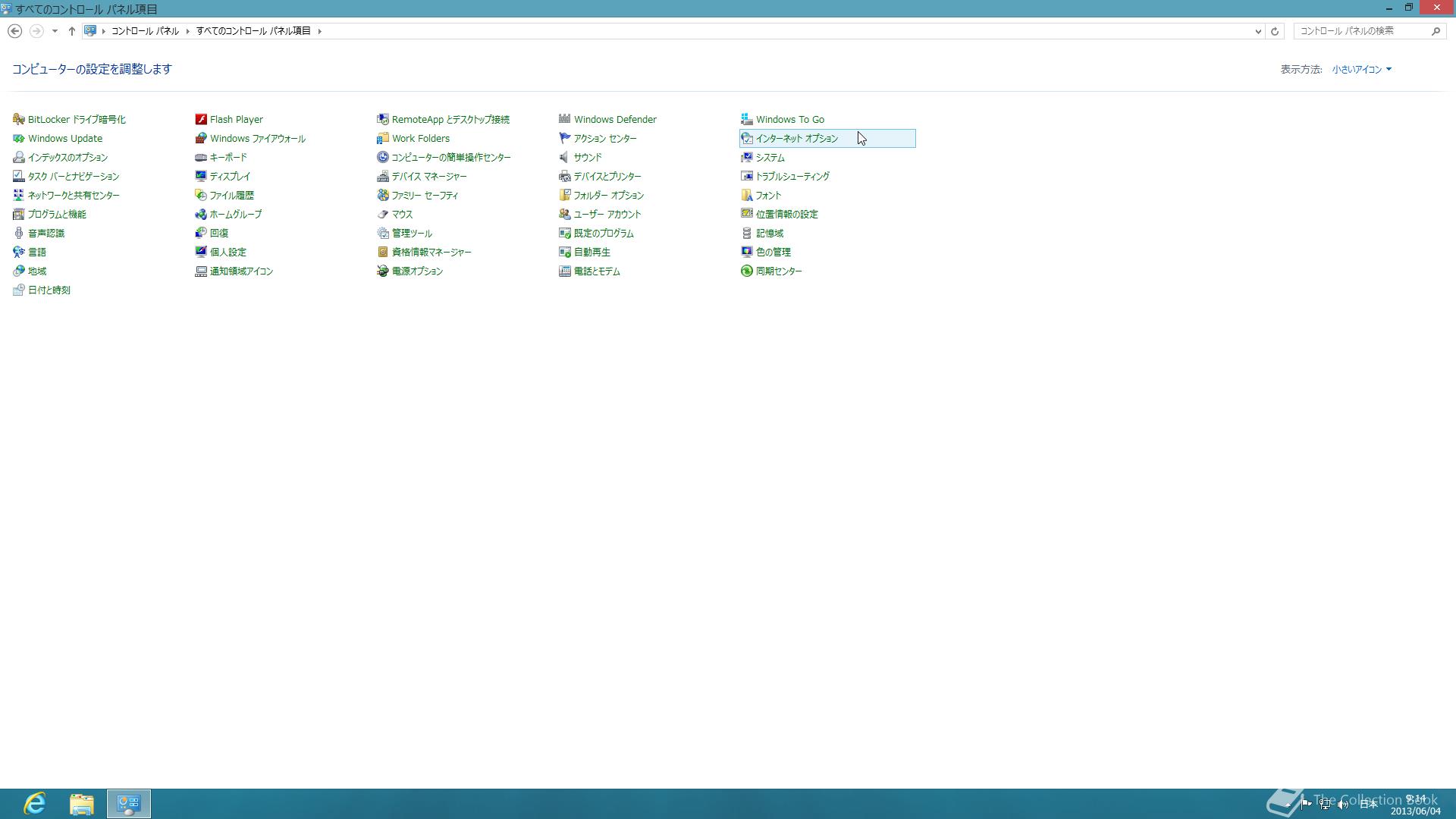Open ファミリー セーフティ link
The width and height of the screenshot is (1456, 819).
point(425,195)
